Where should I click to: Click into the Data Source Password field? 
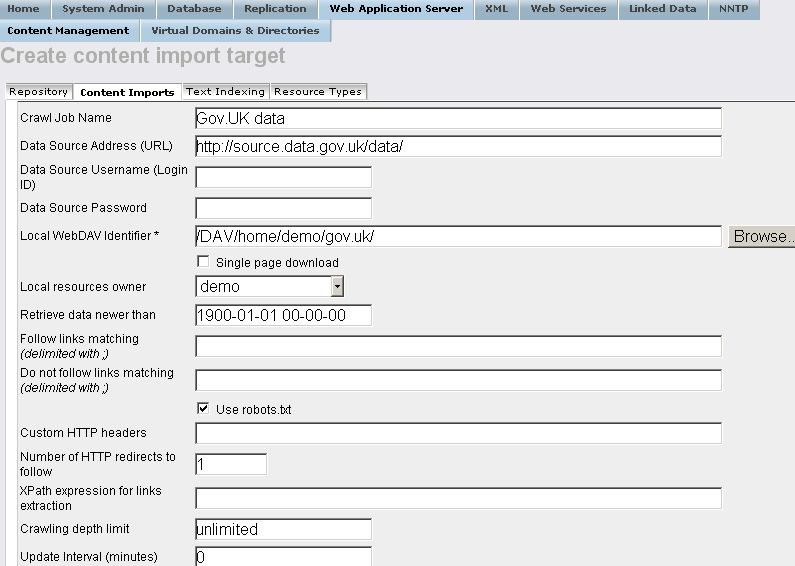(x=283, y=208)
